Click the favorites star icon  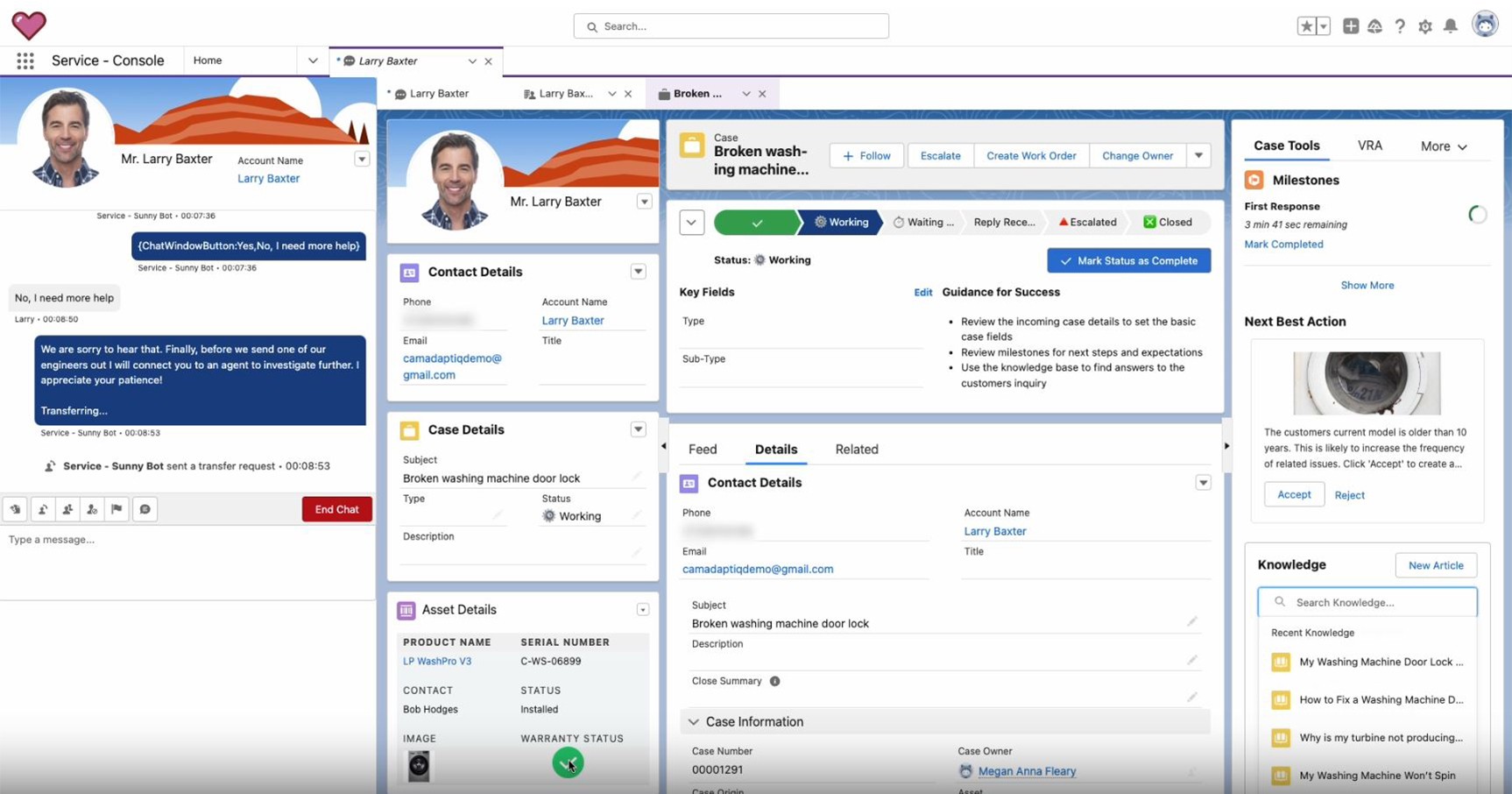1306,26
